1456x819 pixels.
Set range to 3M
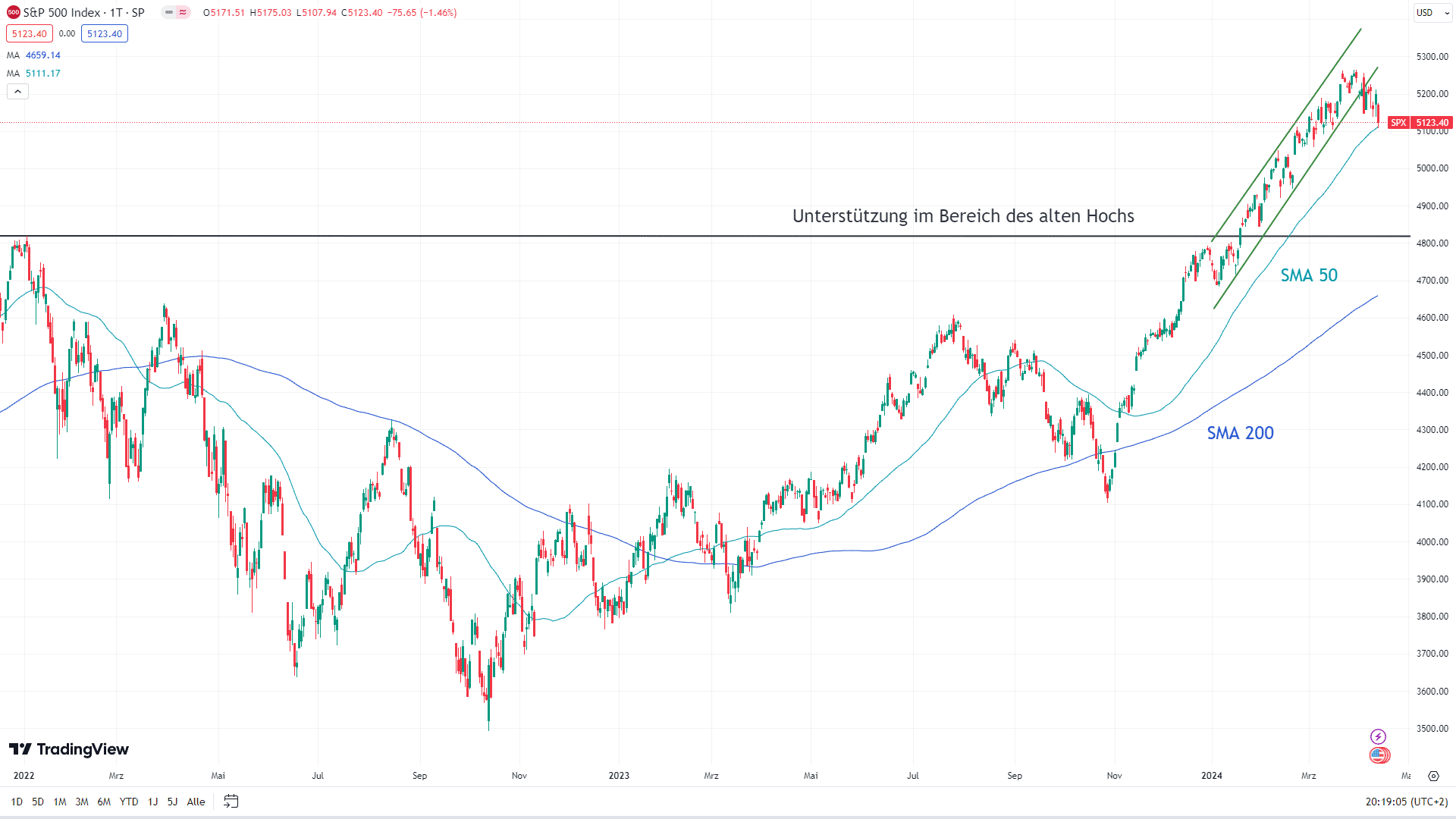pyautogui.click(x=82, y=802)
